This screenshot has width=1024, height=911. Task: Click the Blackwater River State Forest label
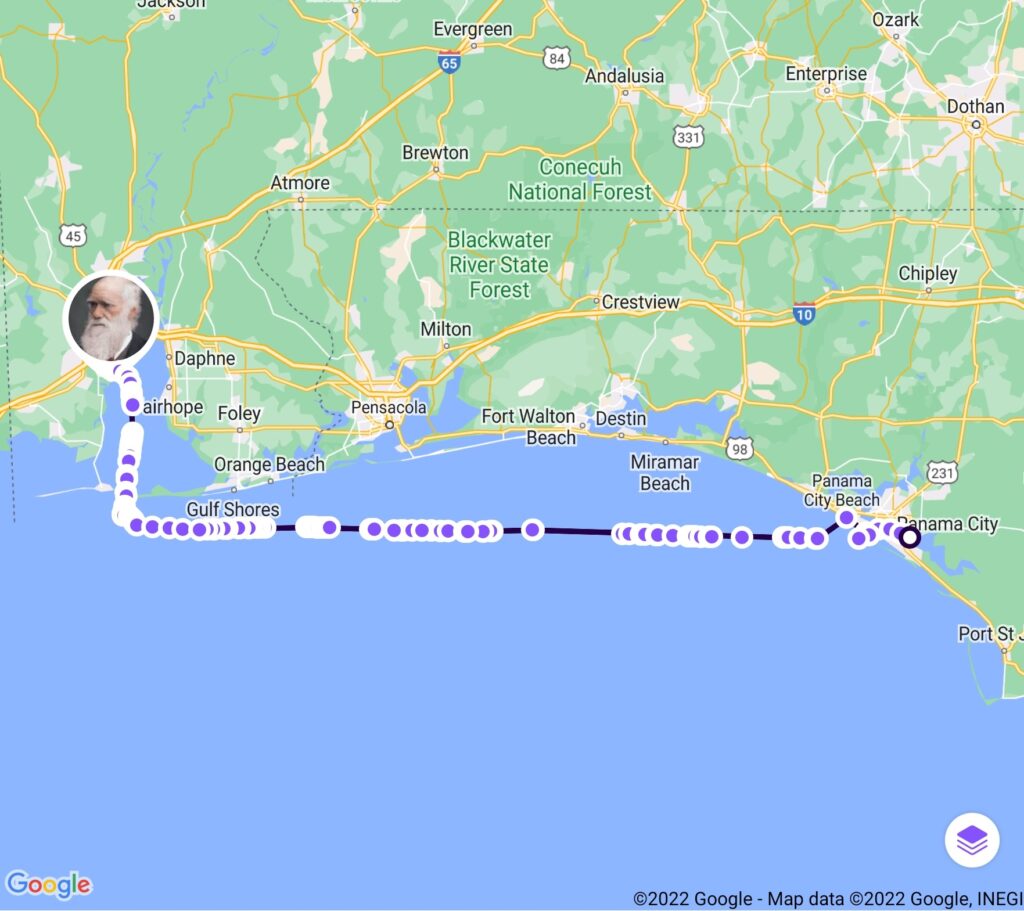click(x=500, y=264)
